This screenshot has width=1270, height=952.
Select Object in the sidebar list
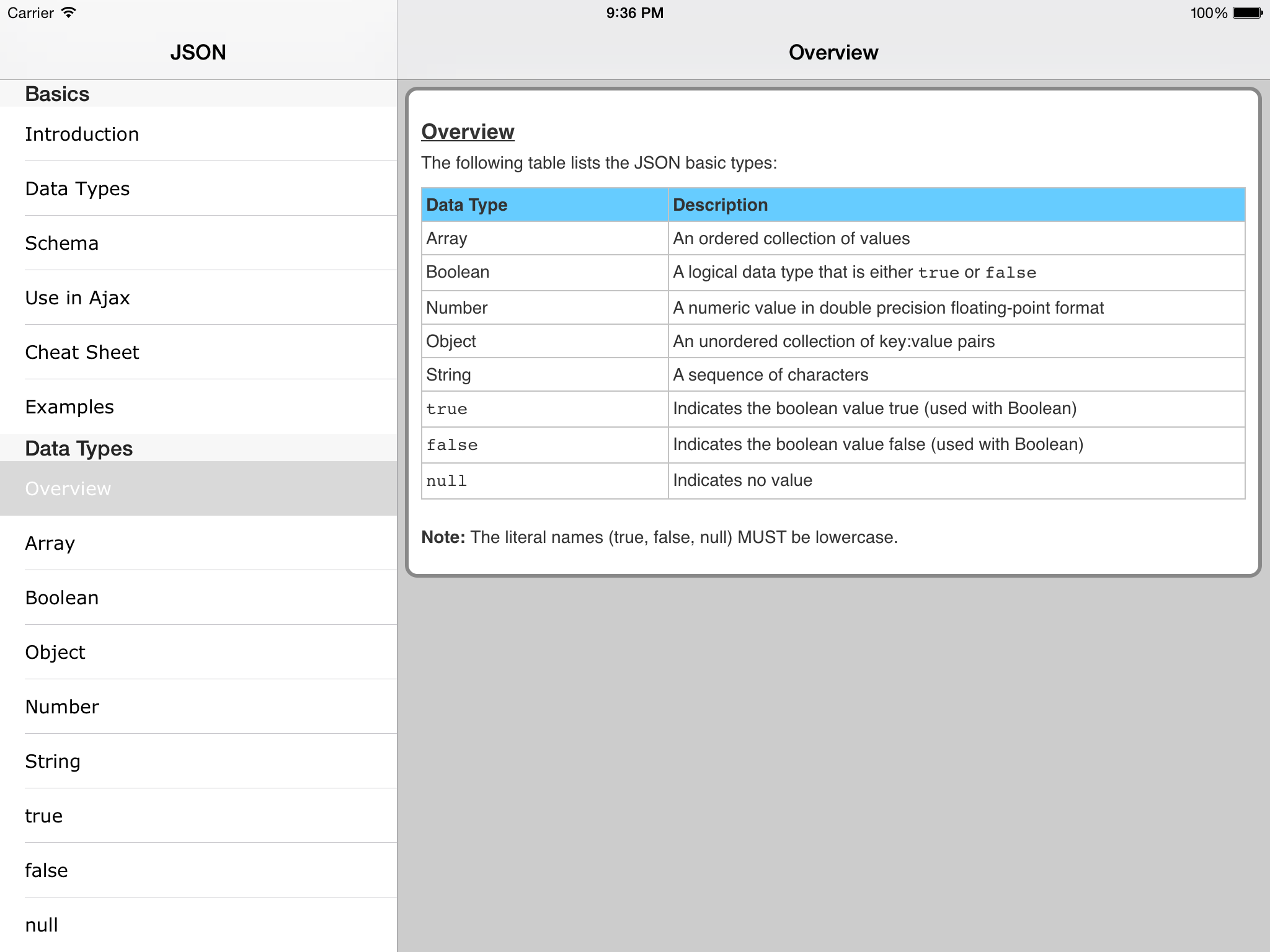55,653
